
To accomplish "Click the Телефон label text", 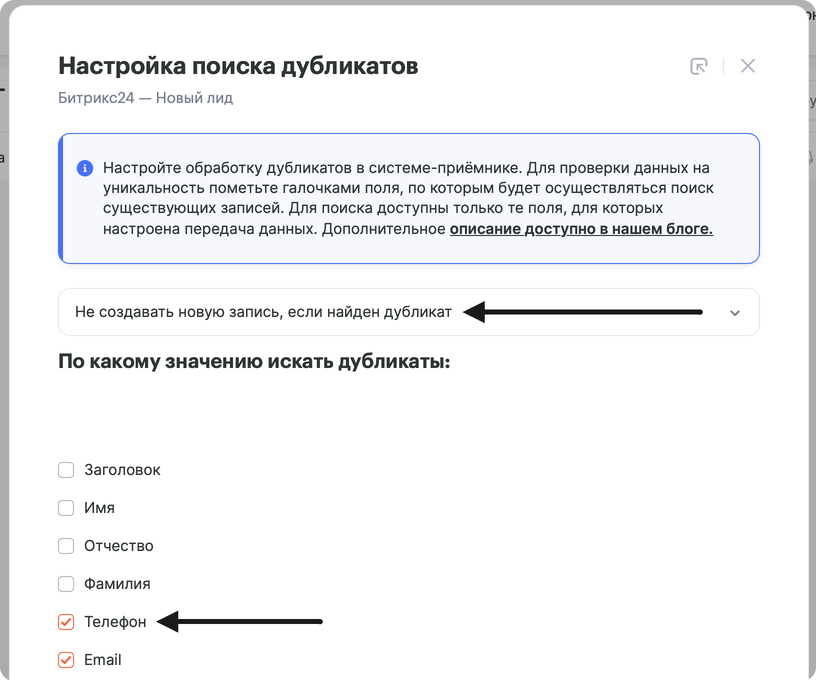I will [115, 622].
